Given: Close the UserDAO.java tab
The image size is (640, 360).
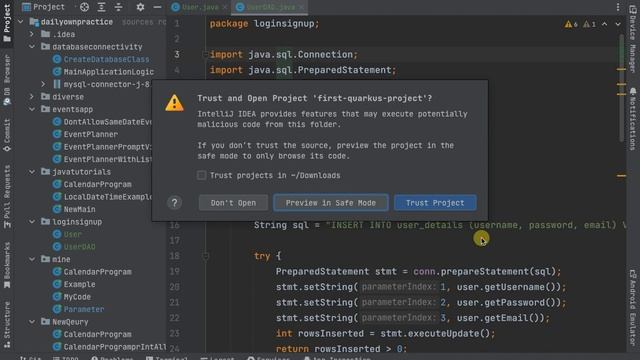Looking at the screenshot, I should click(301, 7).
